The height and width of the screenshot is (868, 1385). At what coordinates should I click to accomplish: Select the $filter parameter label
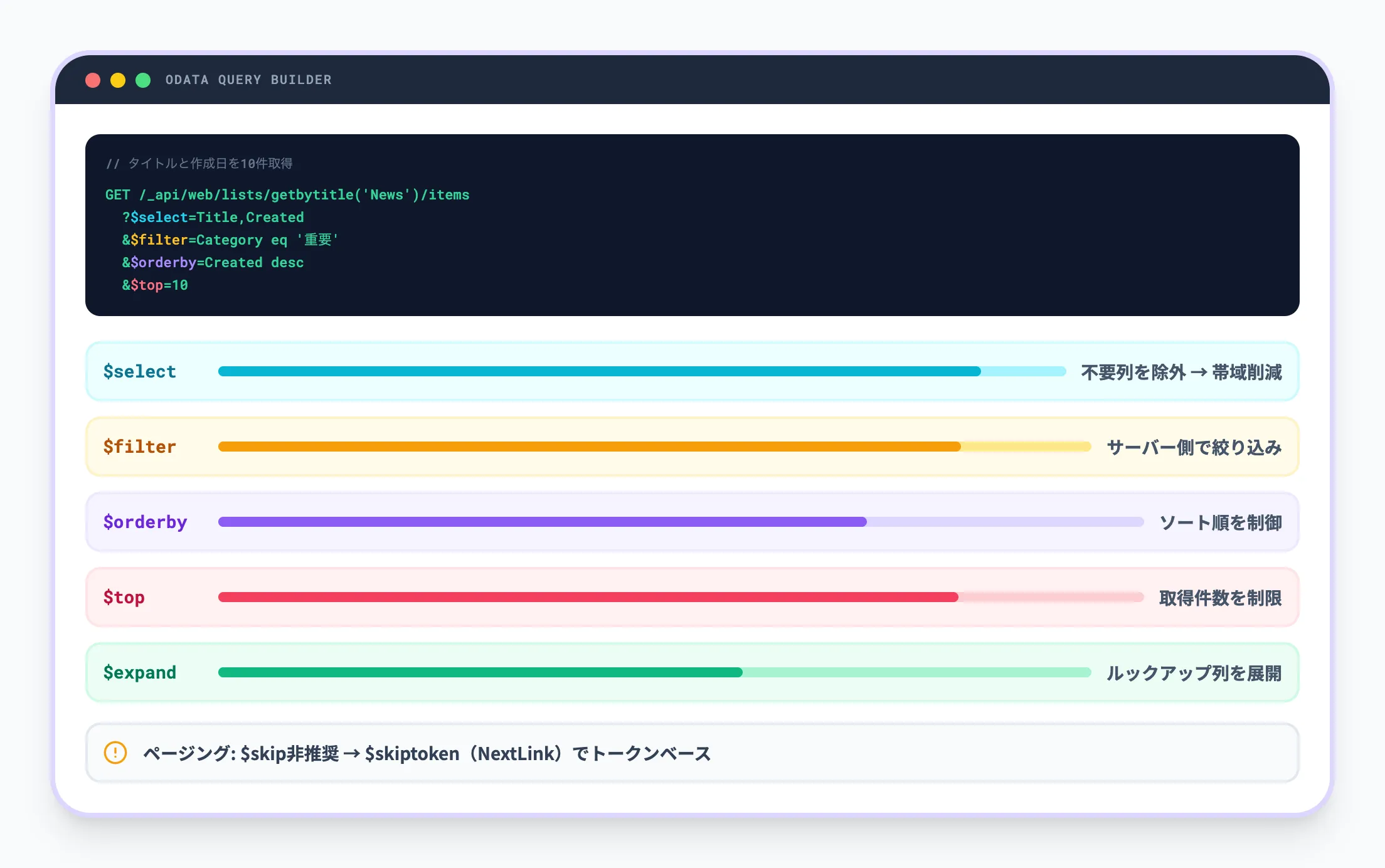click(139, 447)
